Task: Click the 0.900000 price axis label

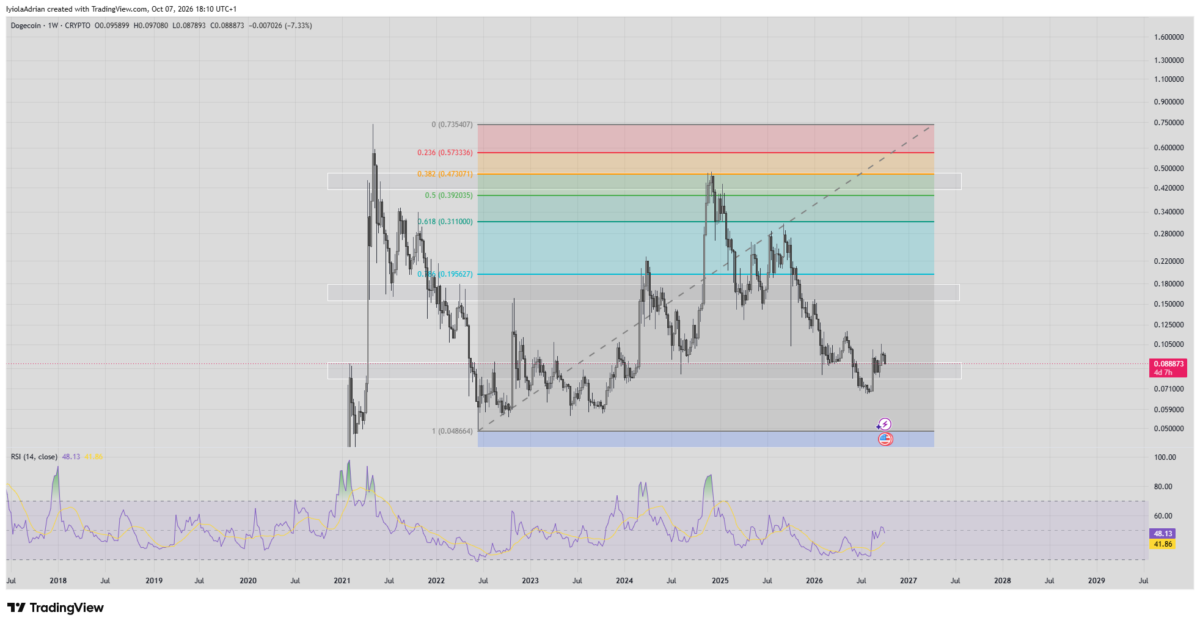Action: click(1169, 102)
